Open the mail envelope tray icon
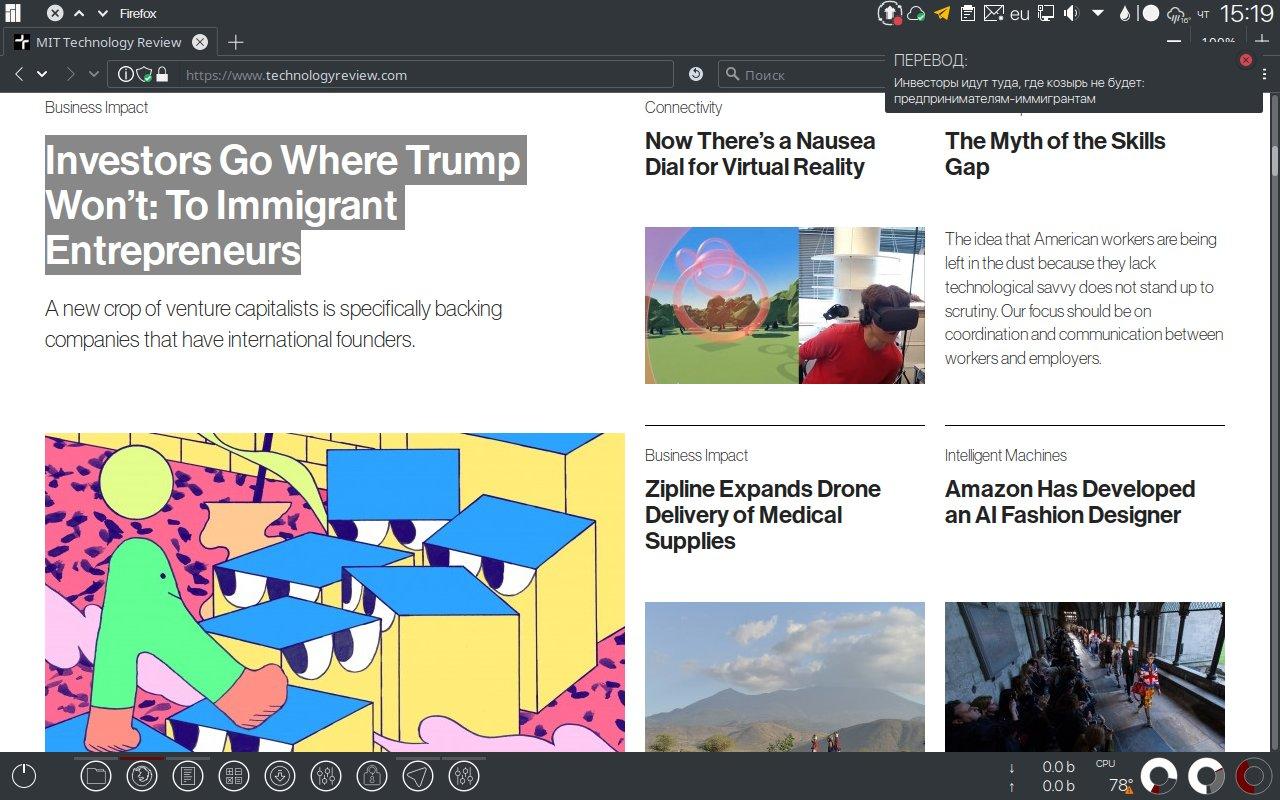 993,13
